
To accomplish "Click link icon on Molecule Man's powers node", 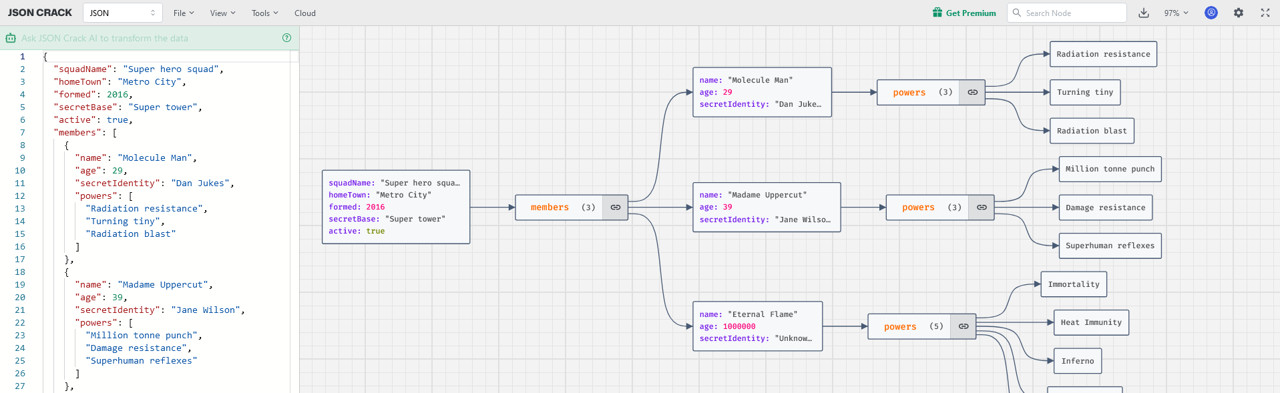I will coord(972,92).
